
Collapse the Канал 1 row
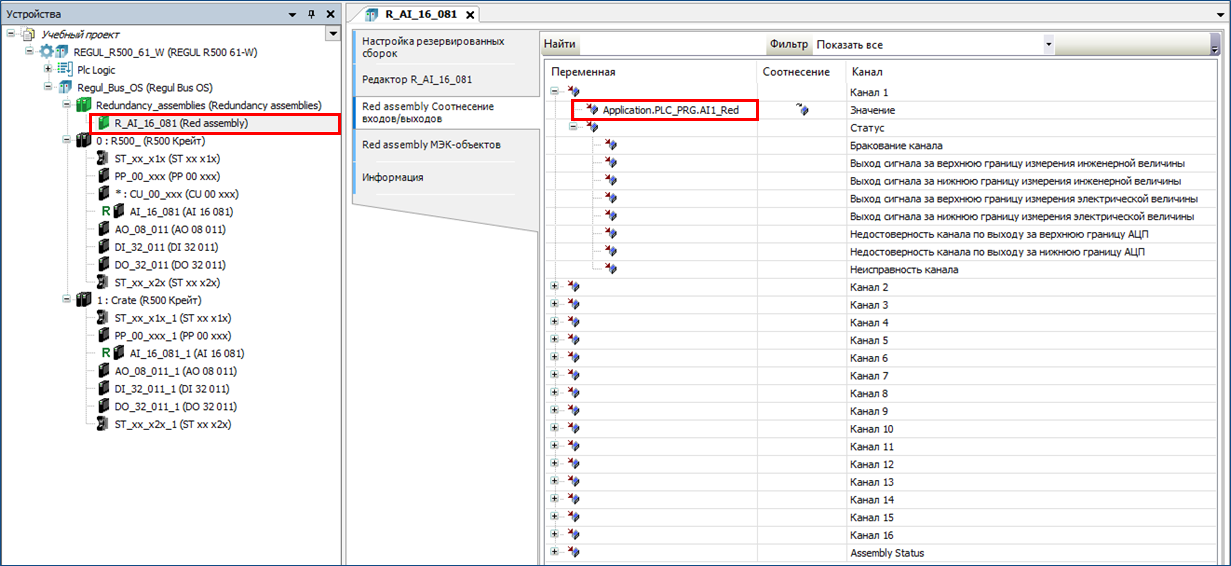click(555, 92)
